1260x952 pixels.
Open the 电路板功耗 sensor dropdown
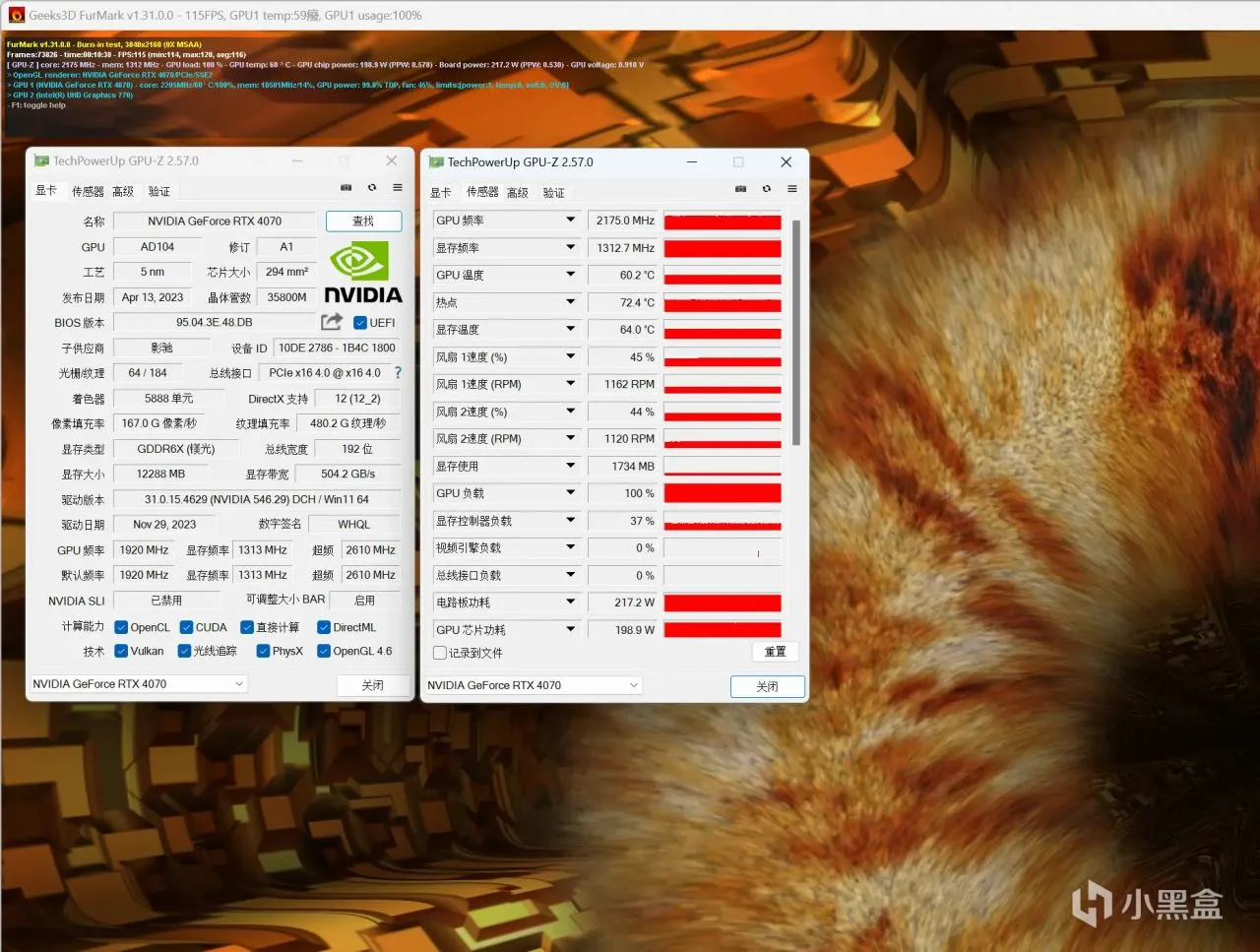(570, 603)
